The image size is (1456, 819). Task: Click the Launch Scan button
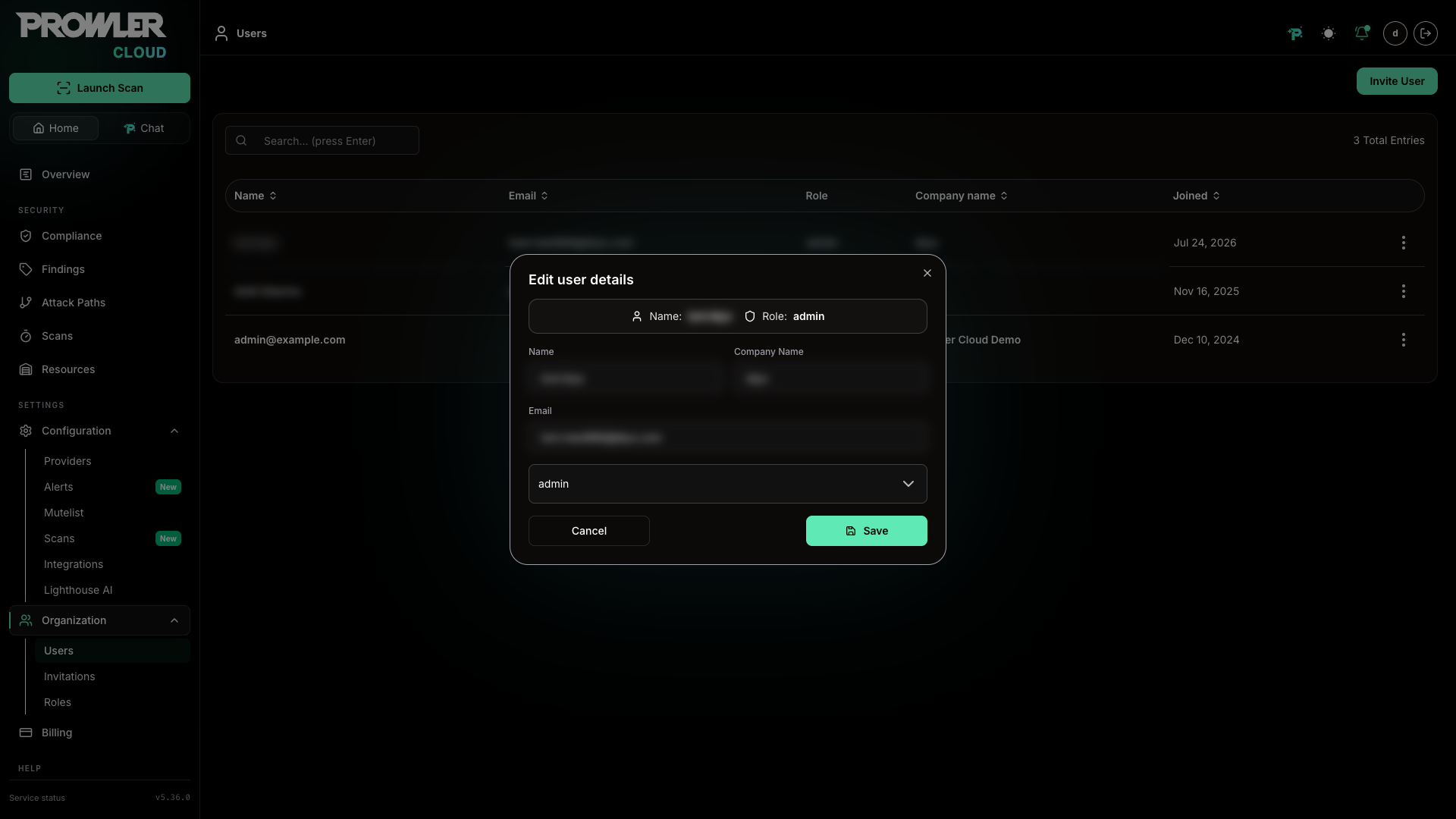(x=99, y=88)
